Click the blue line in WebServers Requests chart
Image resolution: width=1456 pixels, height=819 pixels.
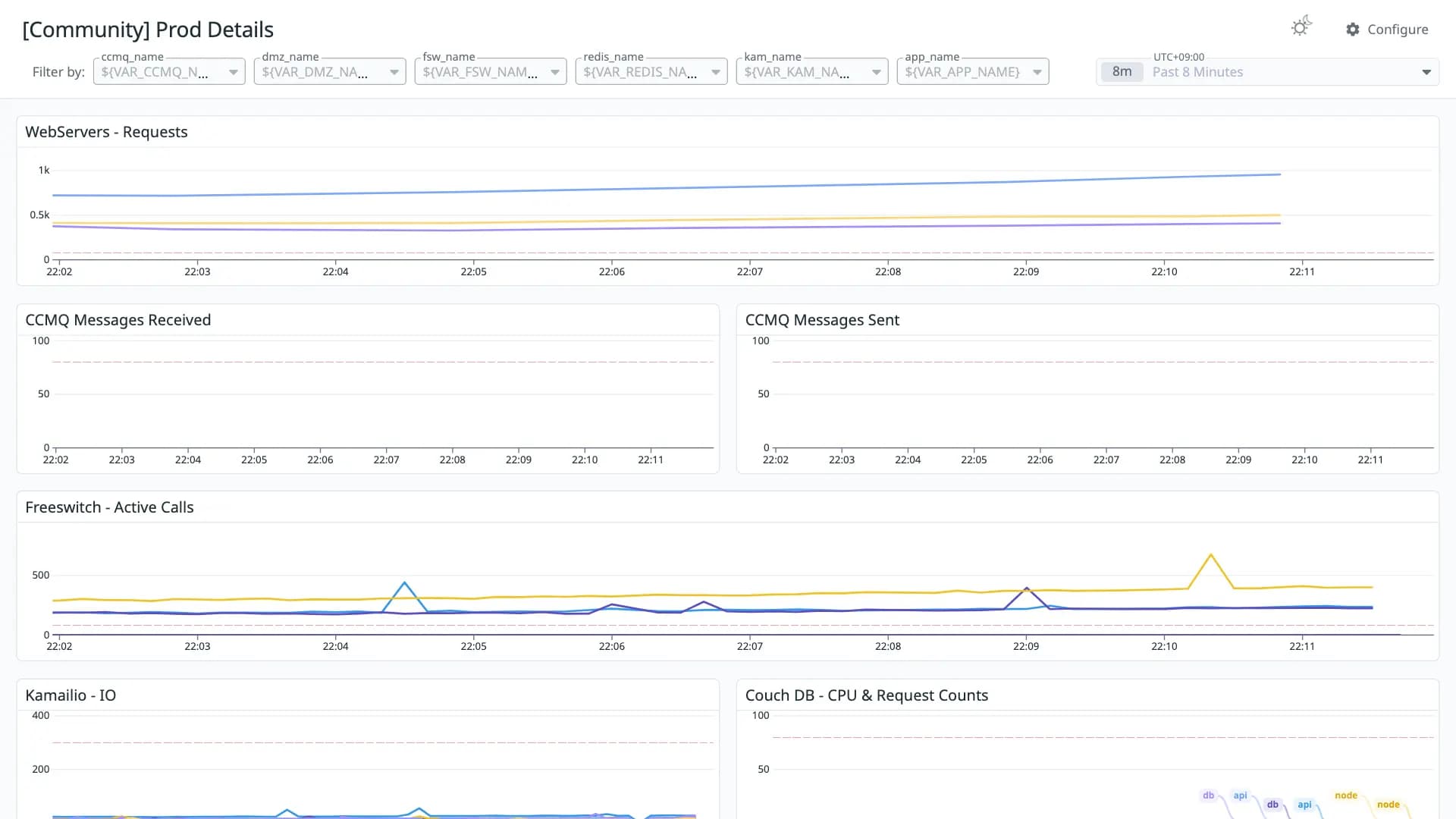(667, 187)
